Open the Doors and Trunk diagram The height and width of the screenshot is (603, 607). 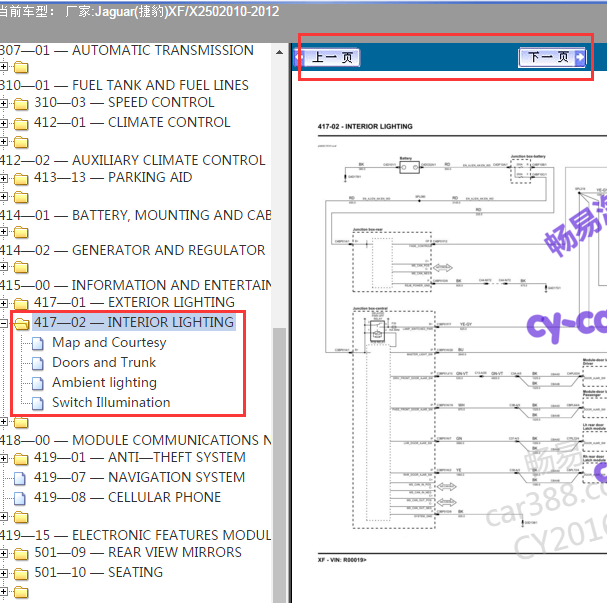point(104,363)
